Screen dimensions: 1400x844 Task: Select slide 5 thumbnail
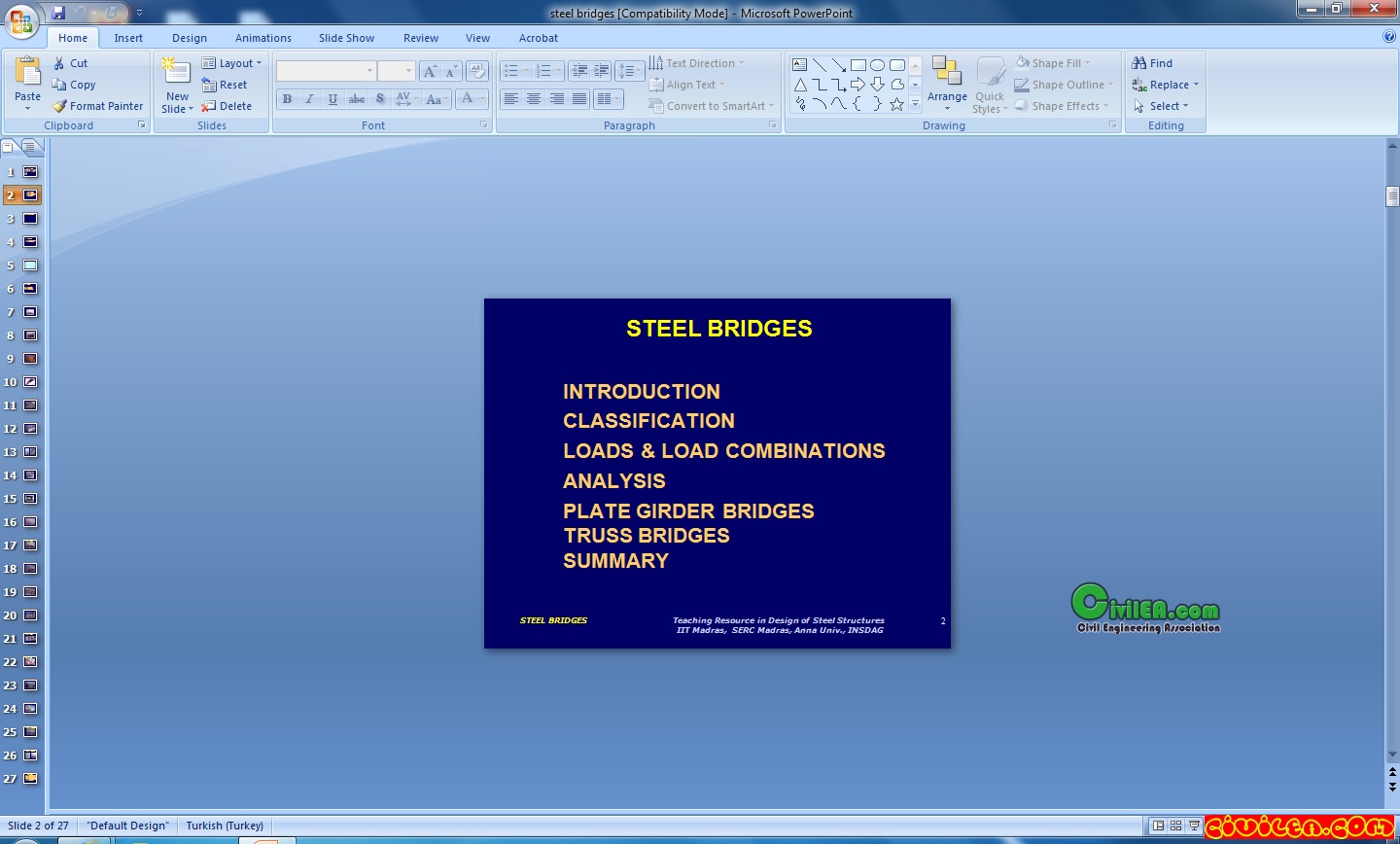click(30, 265)
